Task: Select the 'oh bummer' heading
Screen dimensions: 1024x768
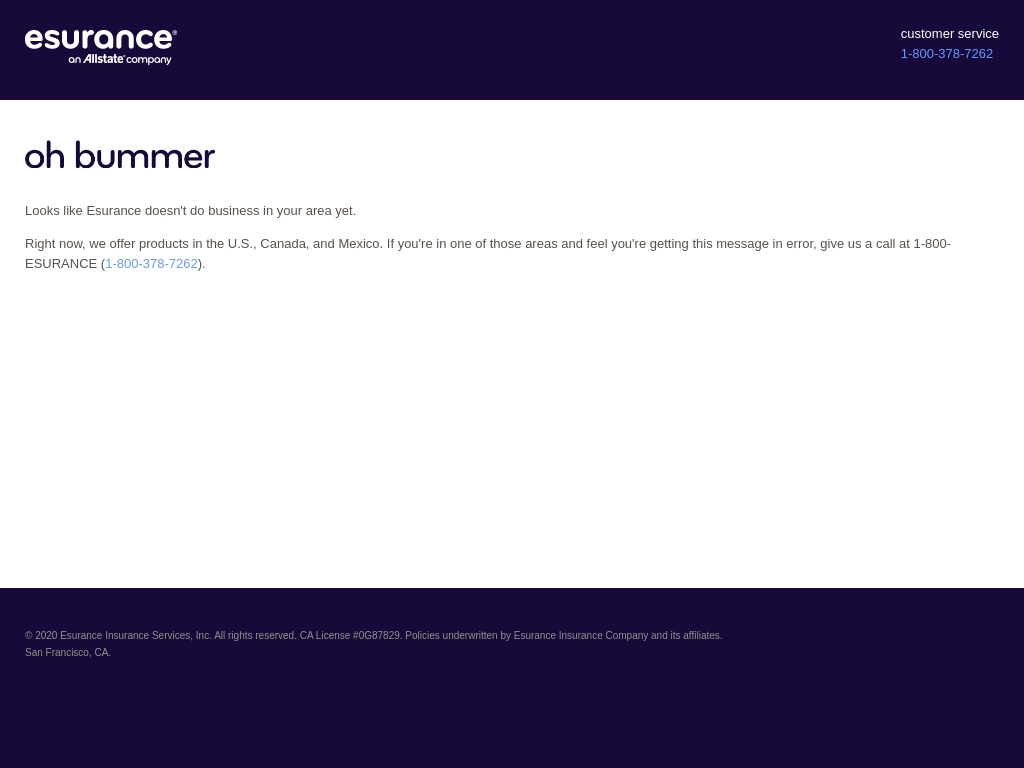Action: click(x=120, y=155)
